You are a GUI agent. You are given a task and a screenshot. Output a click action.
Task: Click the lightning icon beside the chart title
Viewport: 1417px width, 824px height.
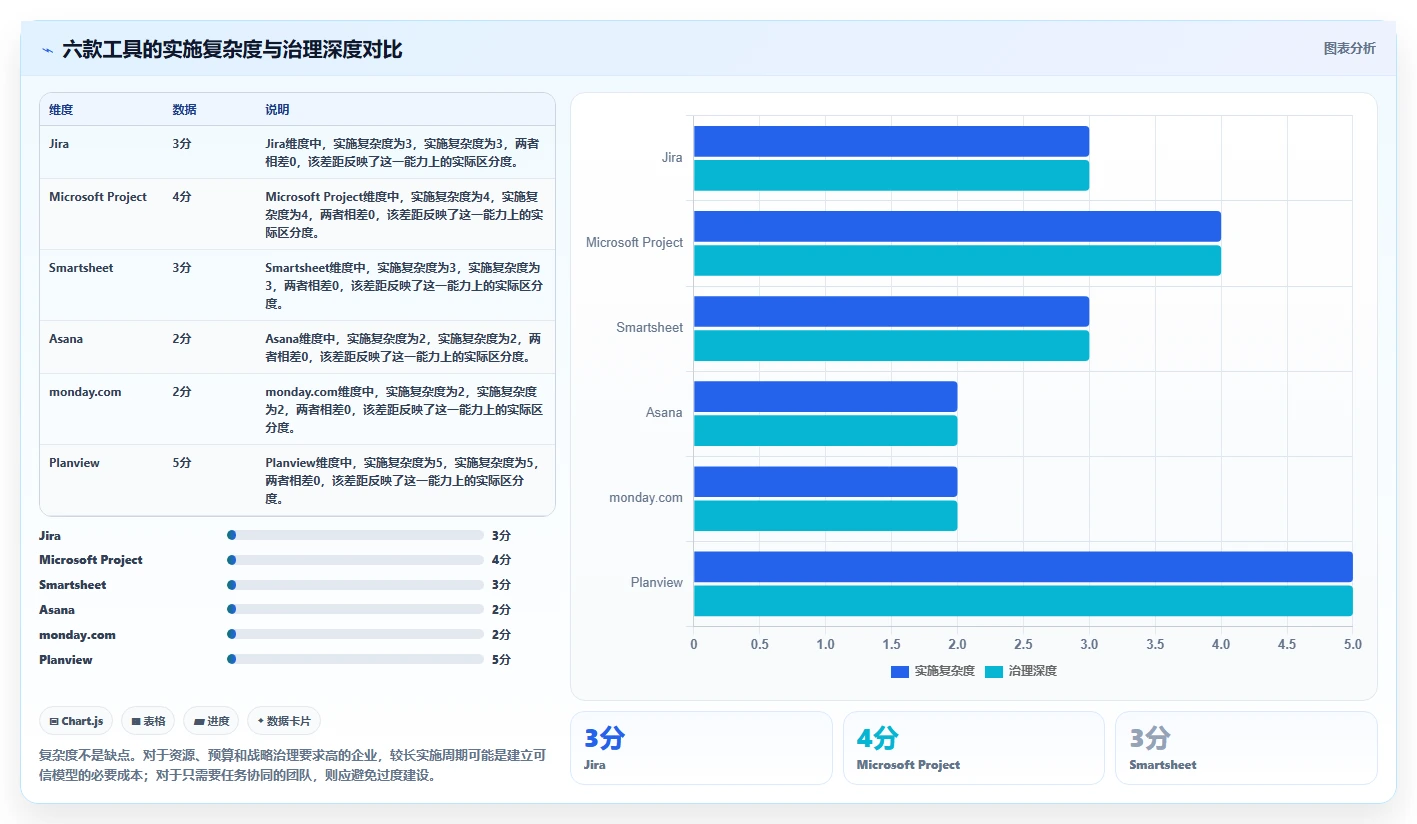tap(47, 50)
